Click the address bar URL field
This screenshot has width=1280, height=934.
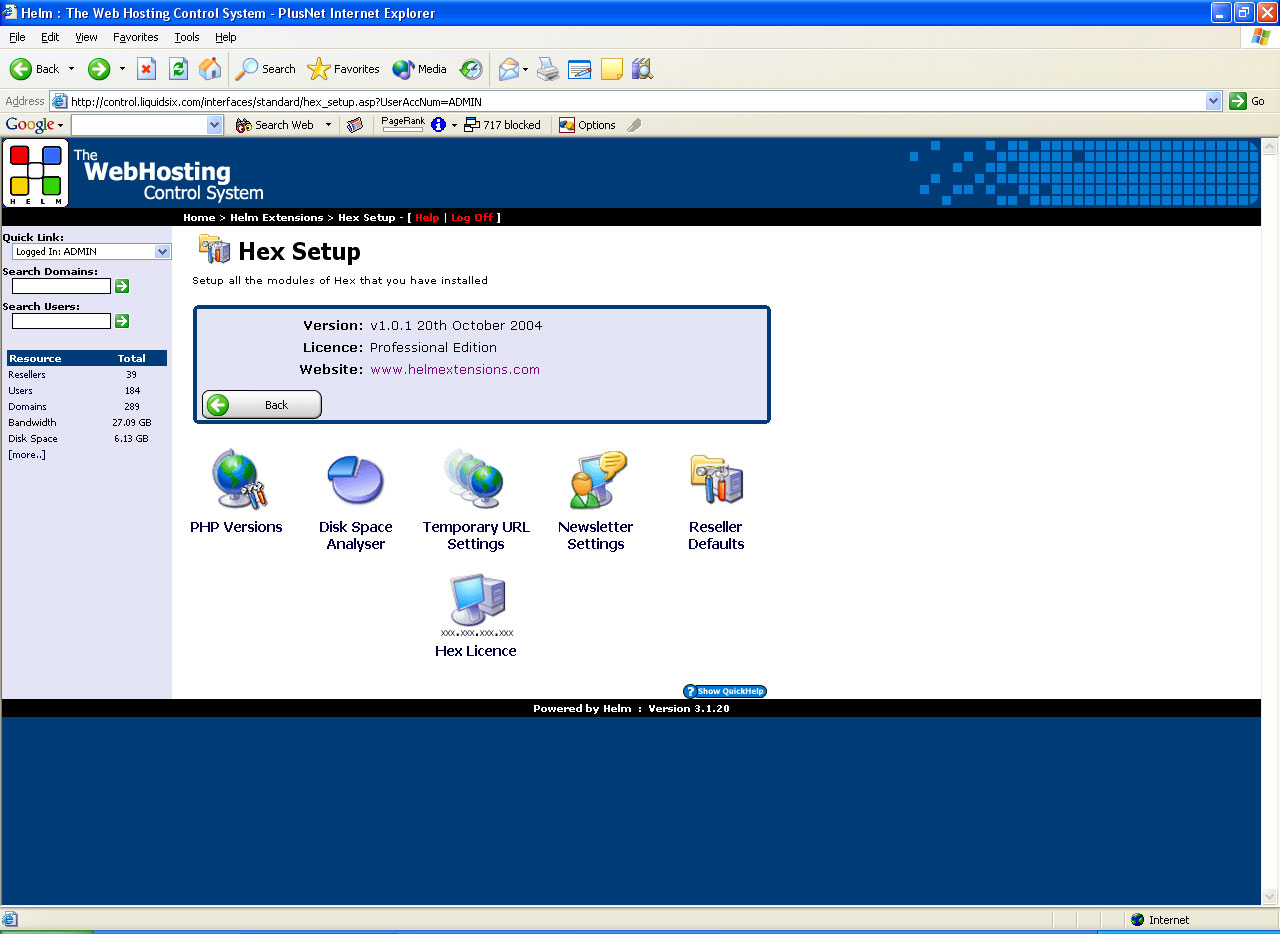coord(636,101)
